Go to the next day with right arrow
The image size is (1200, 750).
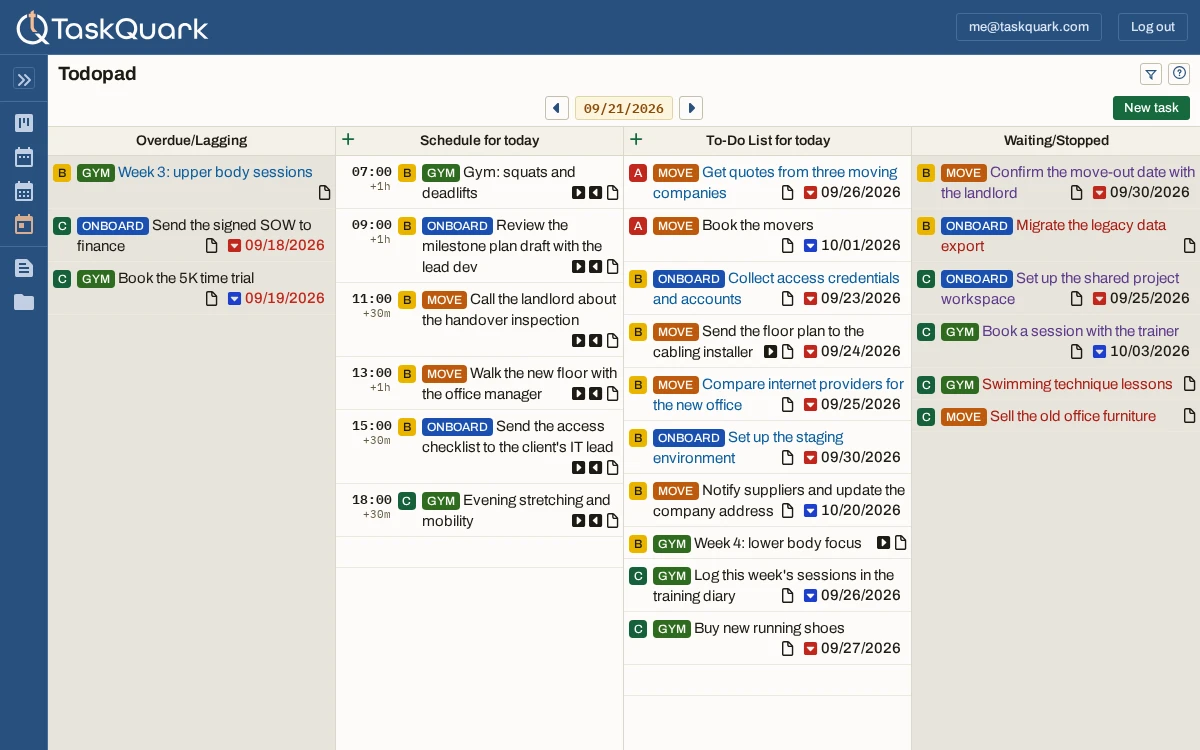[691, 108]
